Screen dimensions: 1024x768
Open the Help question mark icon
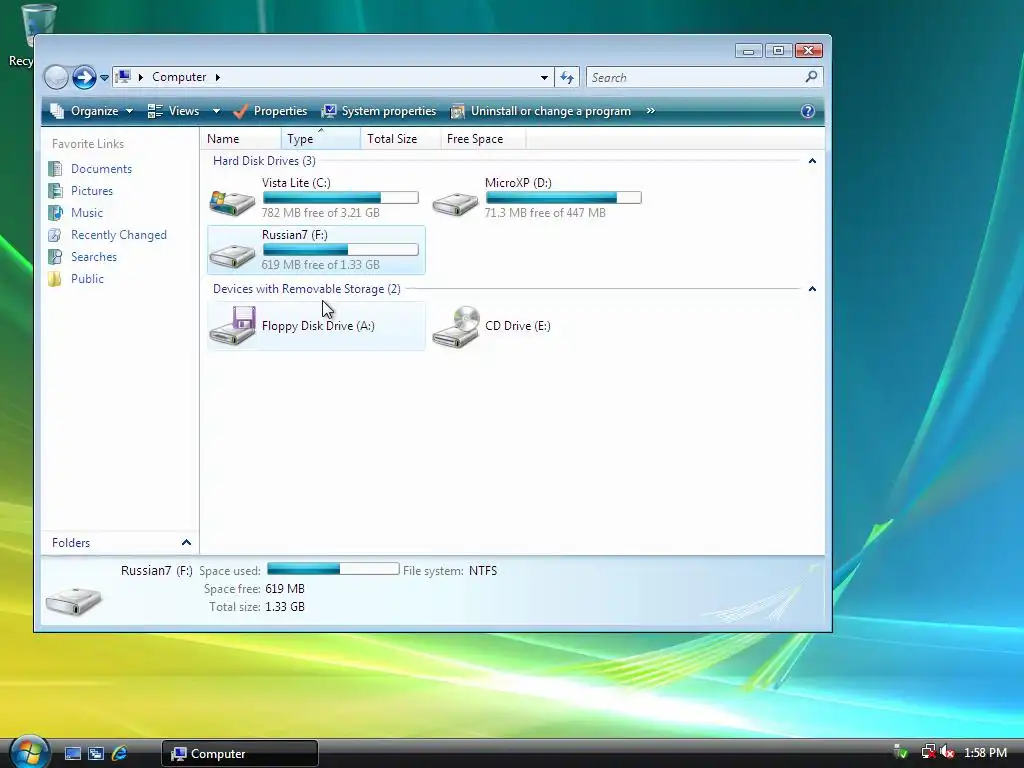[x=808, y=111]
